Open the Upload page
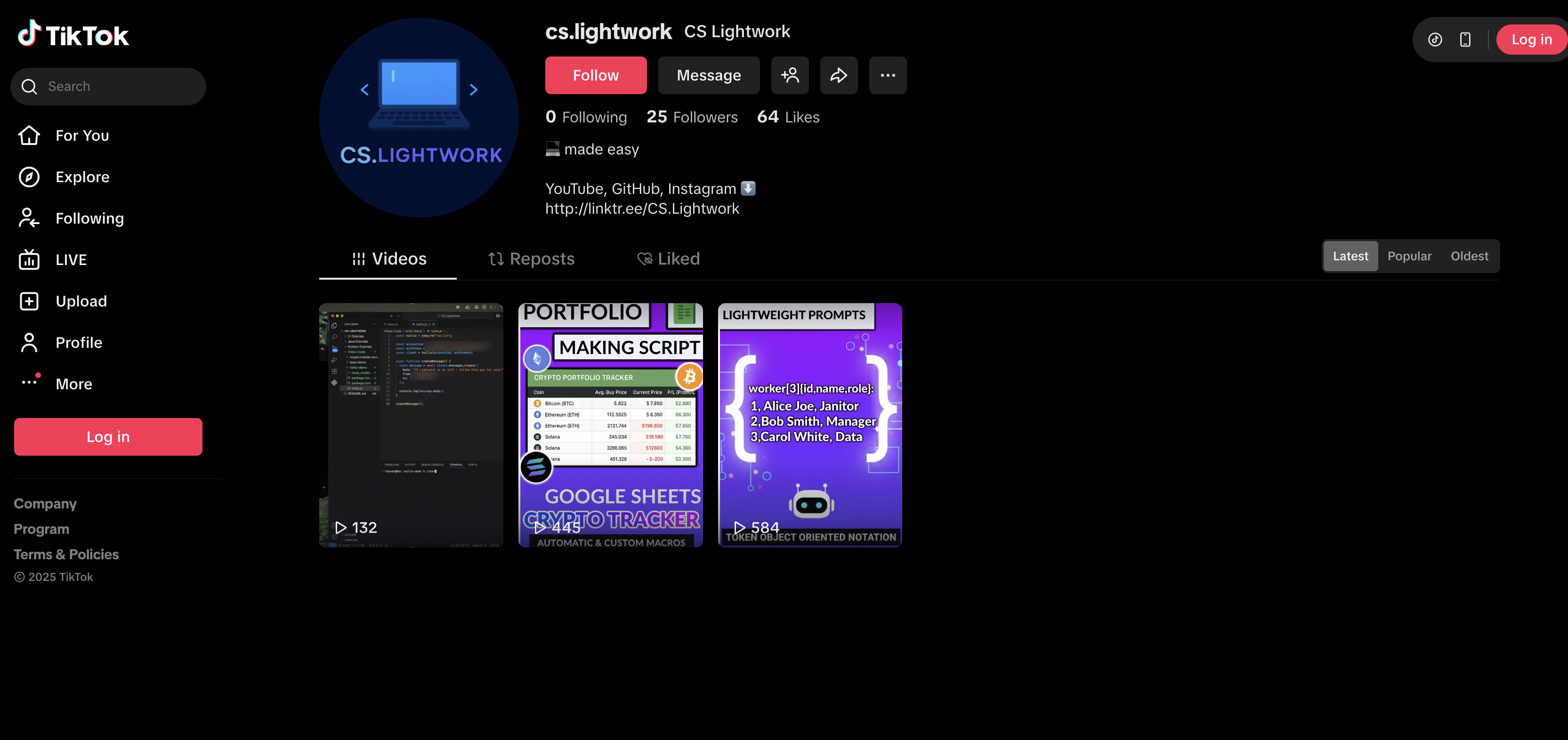 coord(81,301)
